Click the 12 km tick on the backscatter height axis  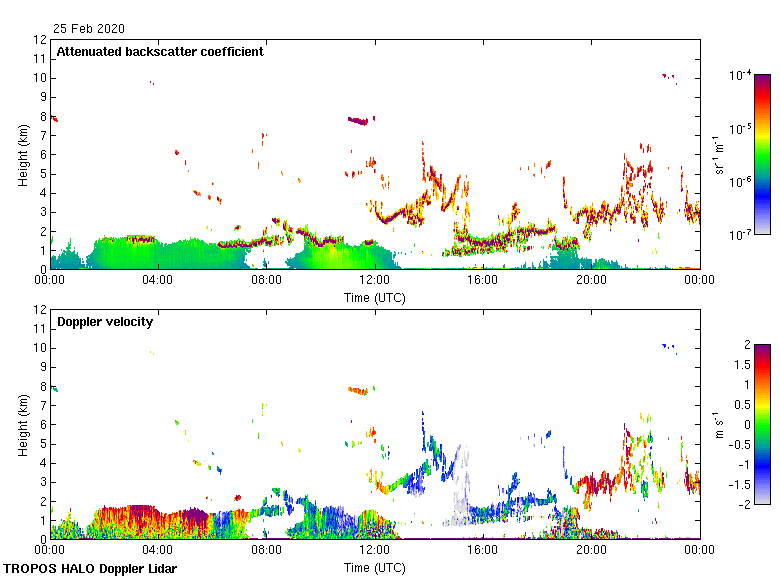(x=41, y=40)
